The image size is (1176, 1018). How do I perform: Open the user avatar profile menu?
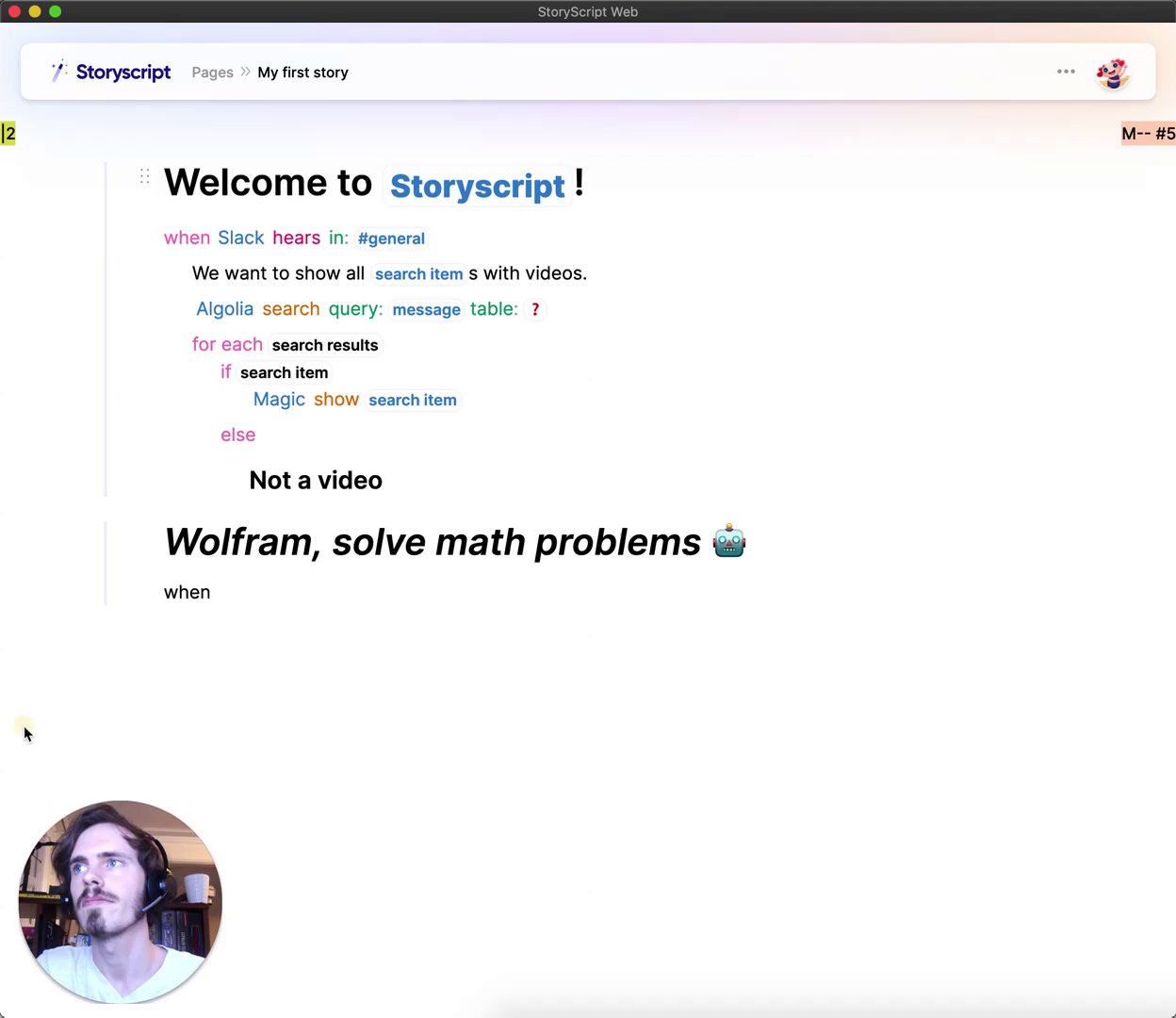[x=1113, y=73]
